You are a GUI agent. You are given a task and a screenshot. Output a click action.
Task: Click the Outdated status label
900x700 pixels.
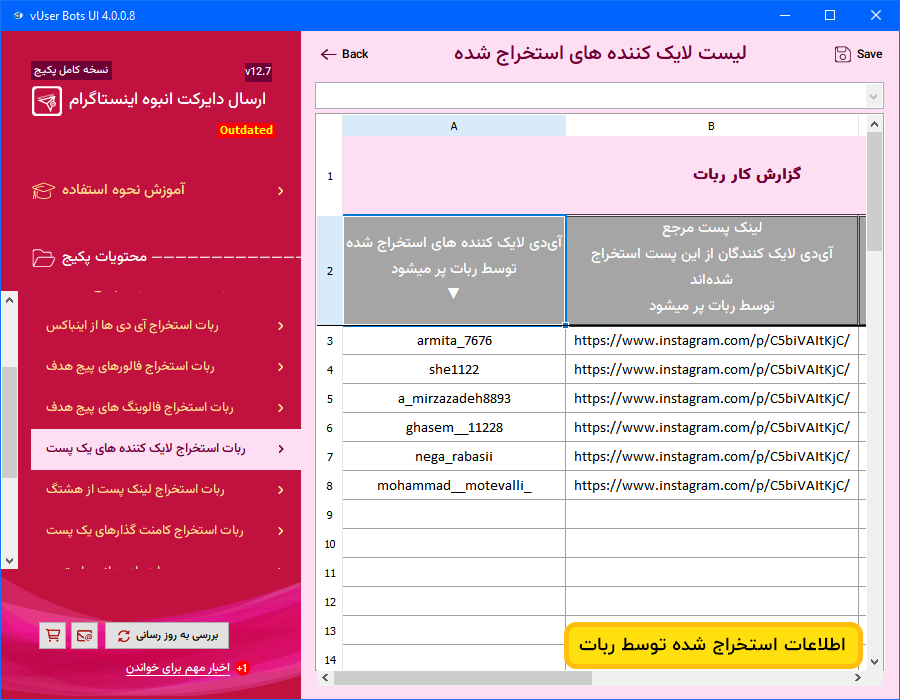[x=246, y=130]
